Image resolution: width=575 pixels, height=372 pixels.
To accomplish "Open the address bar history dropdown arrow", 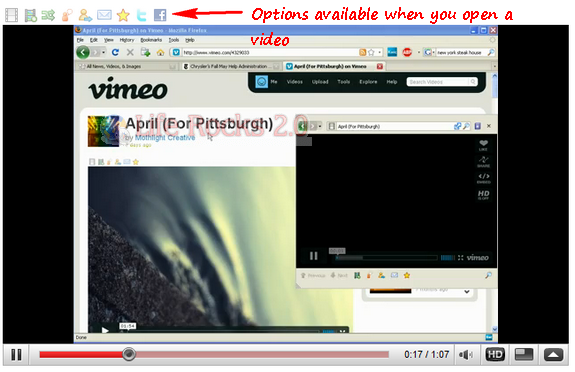I will coord(380,52).
